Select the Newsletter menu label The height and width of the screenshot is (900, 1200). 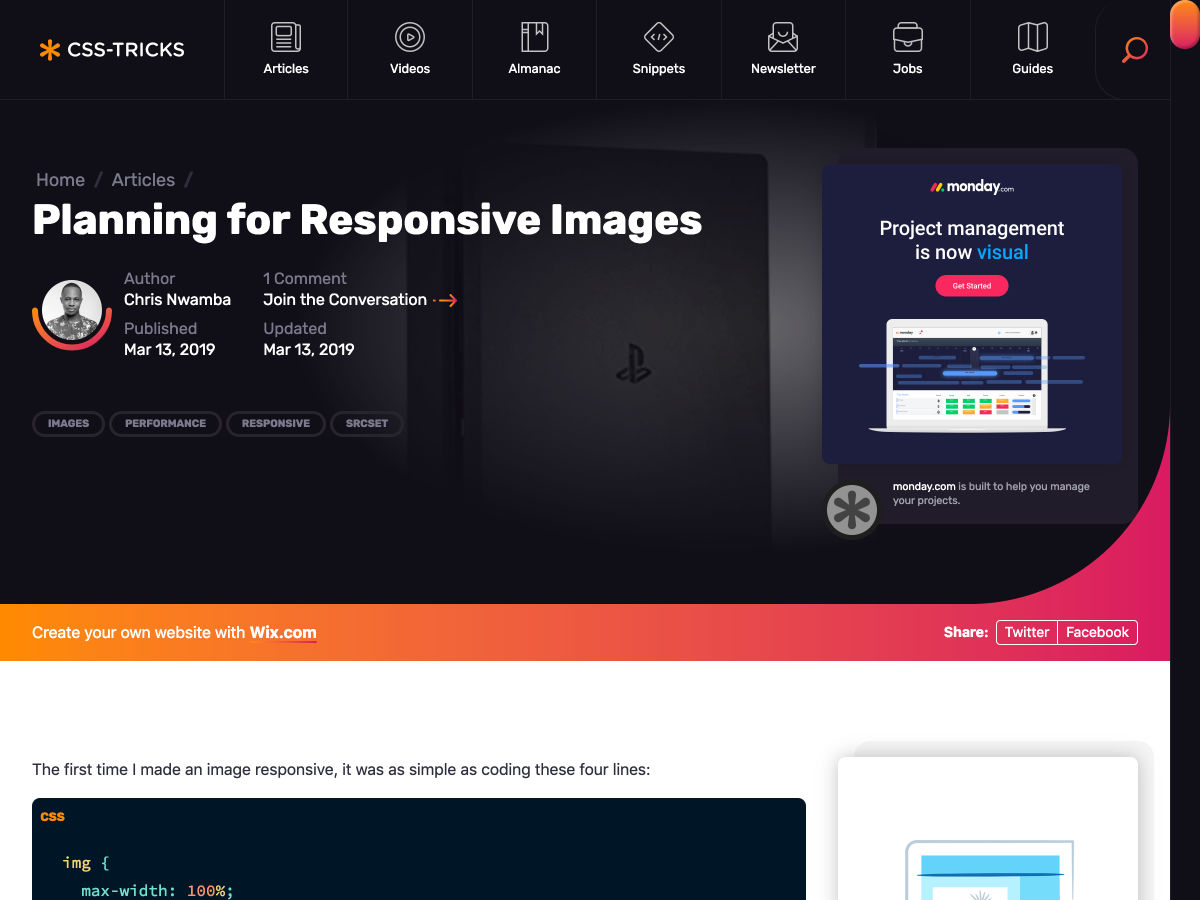point(783,69)
